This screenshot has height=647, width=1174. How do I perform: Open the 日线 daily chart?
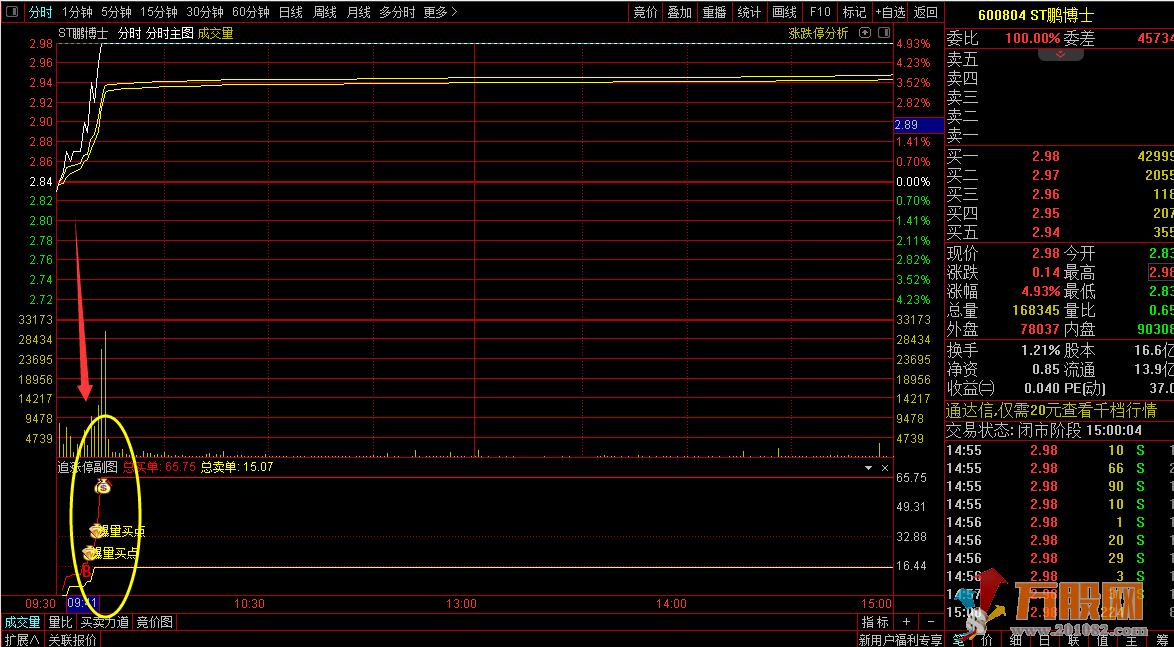[291, 12]
